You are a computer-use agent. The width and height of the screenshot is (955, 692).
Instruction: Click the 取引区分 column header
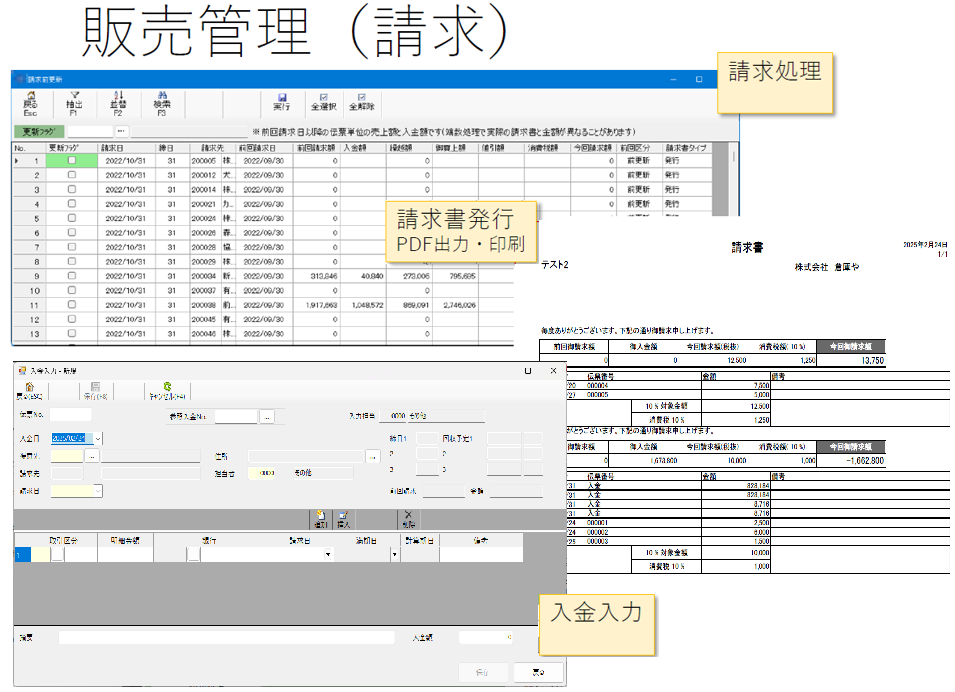[x=65, y=540]
